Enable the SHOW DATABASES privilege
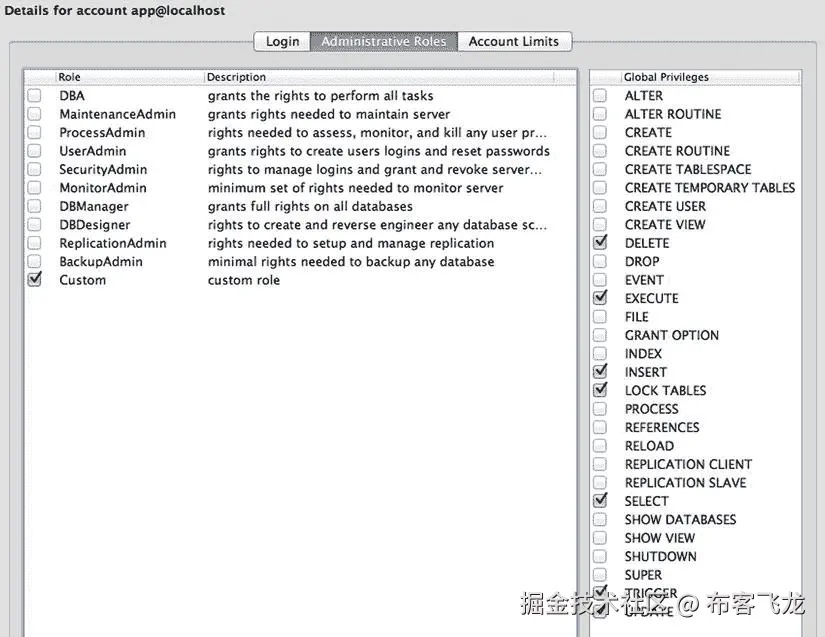Image resolution: width=825 pixels, height=637 pixels. click(600, 520)
